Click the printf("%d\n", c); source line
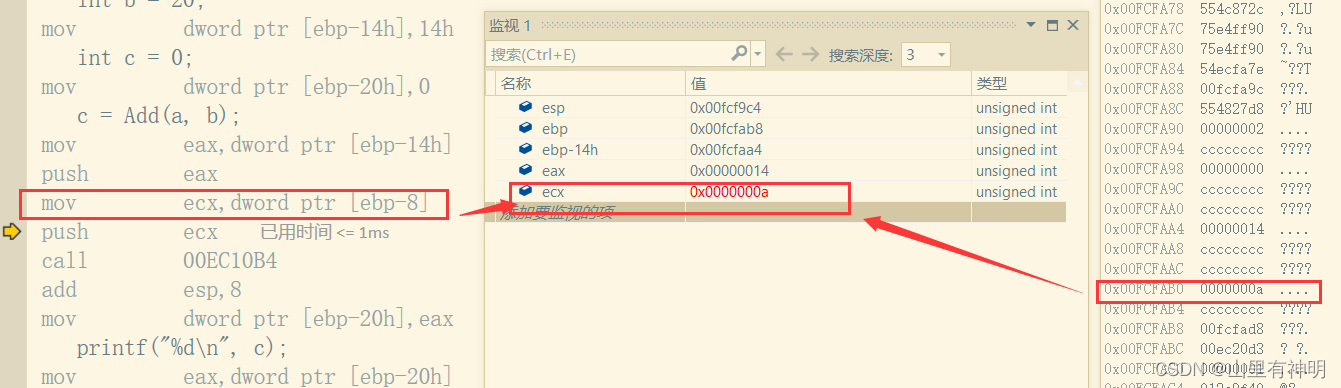 (182, 348)
